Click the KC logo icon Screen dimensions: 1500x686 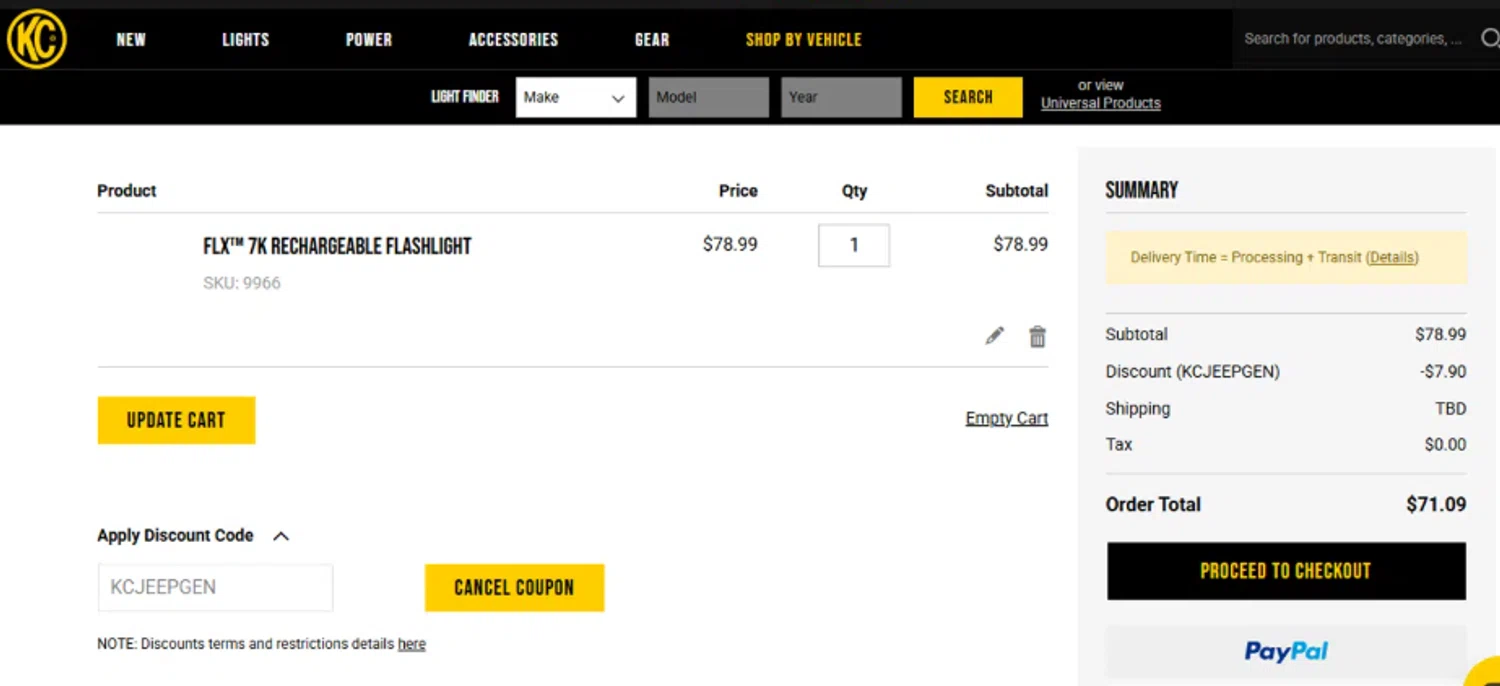click(x=37, y=39)
